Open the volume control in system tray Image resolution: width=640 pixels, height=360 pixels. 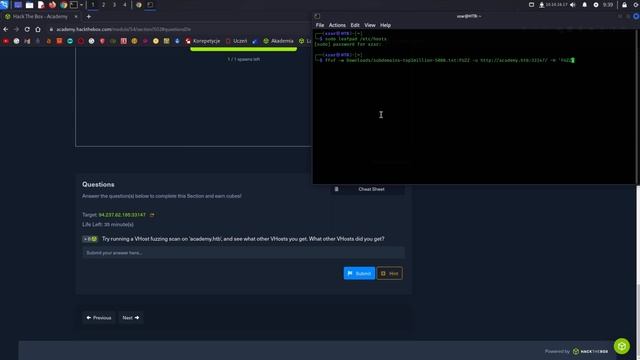573,5
